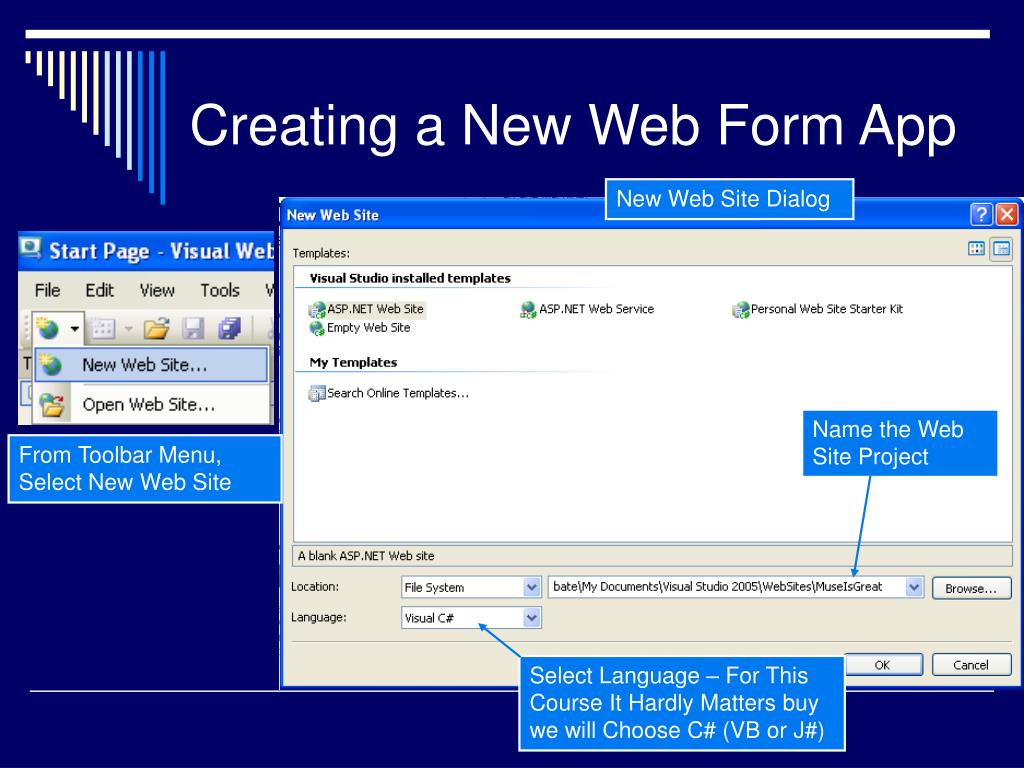Choose New Web Site... from the dropdown menu

pos(151,364)
